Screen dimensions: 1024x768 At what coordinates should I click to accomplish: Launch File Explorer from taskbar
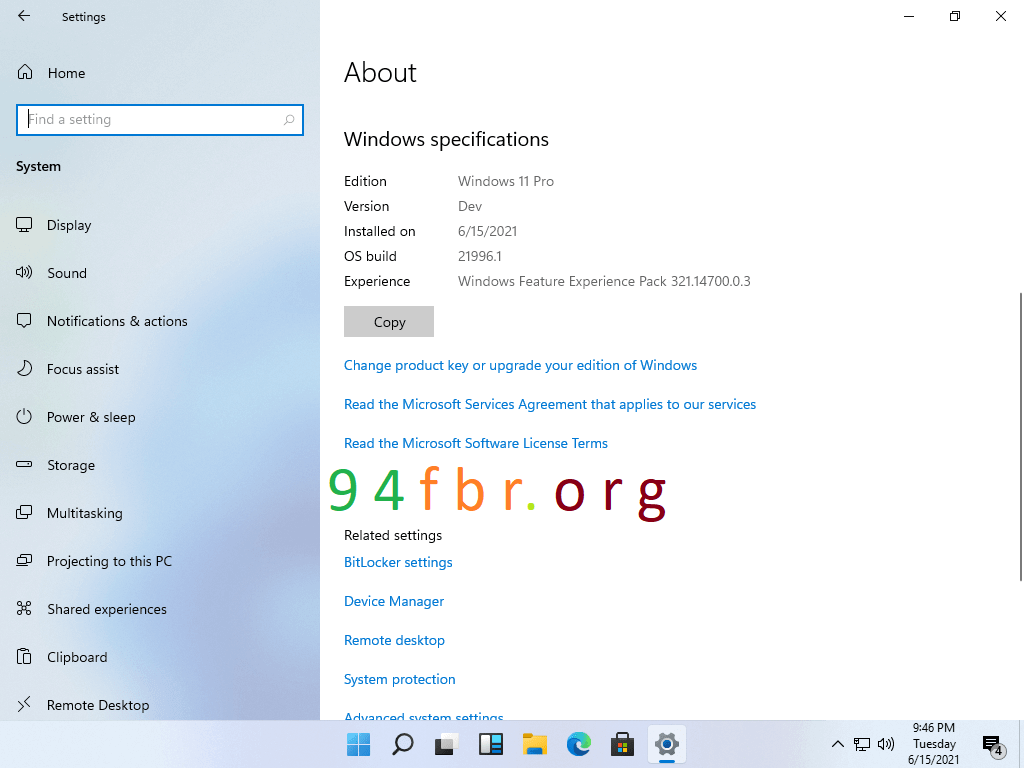coord(535,744)
